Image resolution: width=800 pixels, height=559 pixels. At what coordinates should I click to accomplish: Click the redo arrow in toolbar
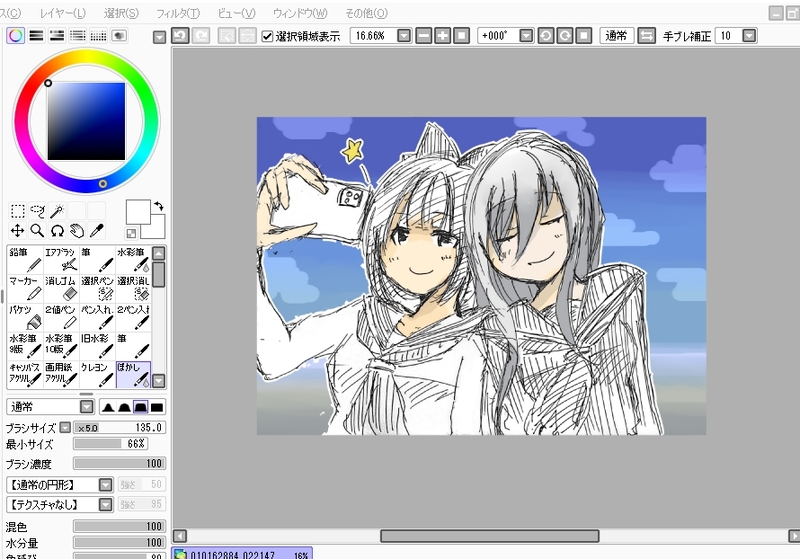tap(201, 36)
